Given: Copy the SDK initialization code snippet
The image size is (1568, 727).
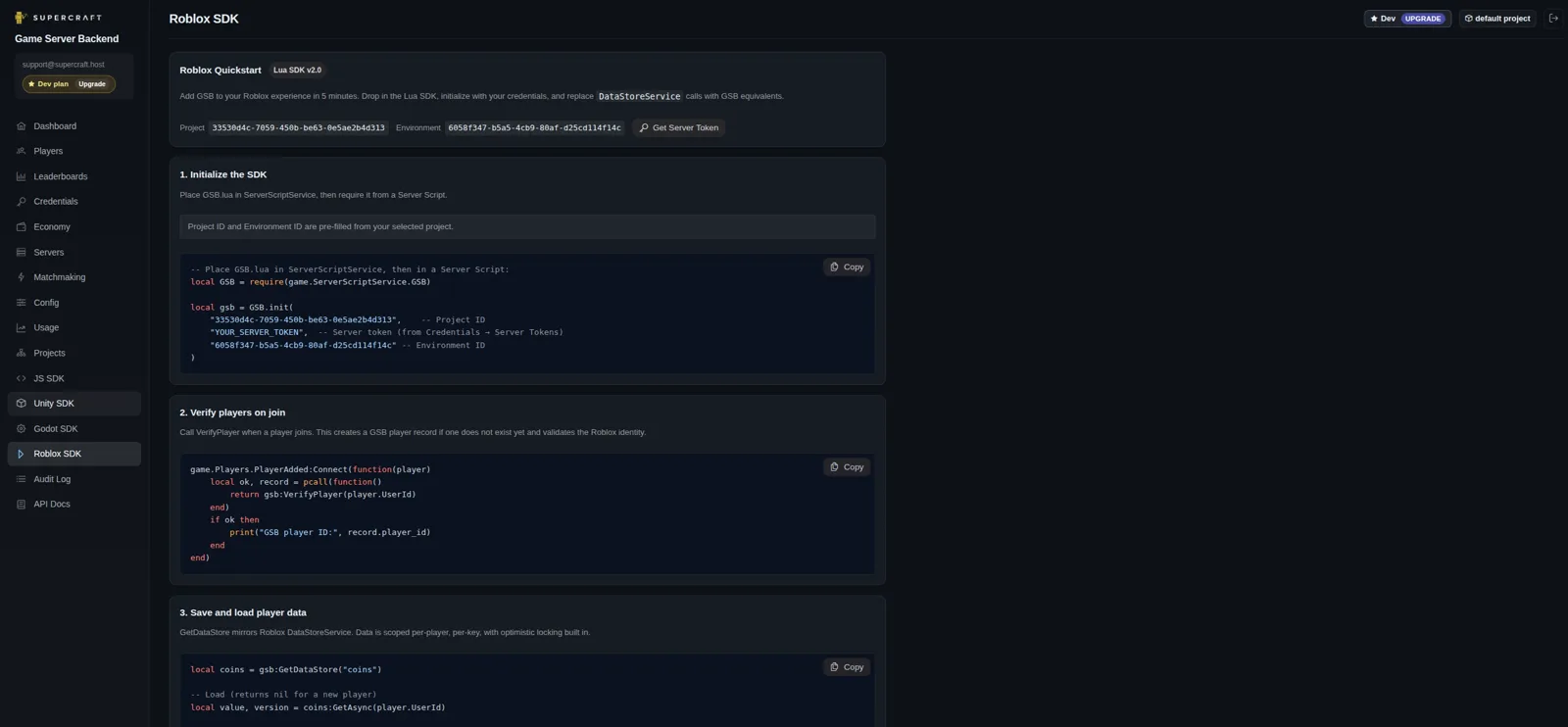Looking at the screenshot, I should click(x=845, y=267).
